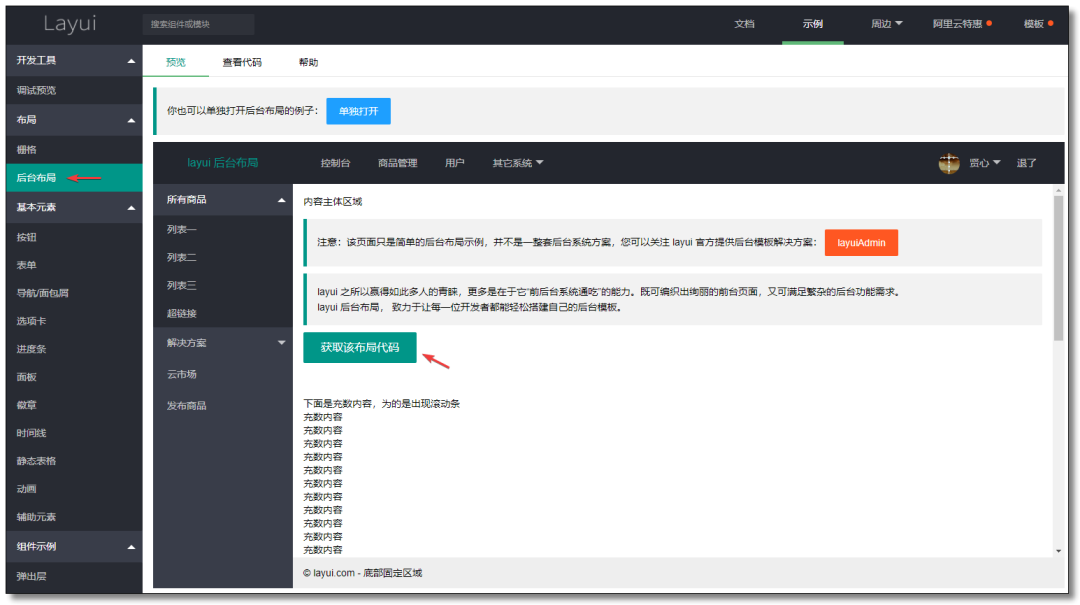
Task: Focus the 搜索组件或模块 search field
Action: 198,24
